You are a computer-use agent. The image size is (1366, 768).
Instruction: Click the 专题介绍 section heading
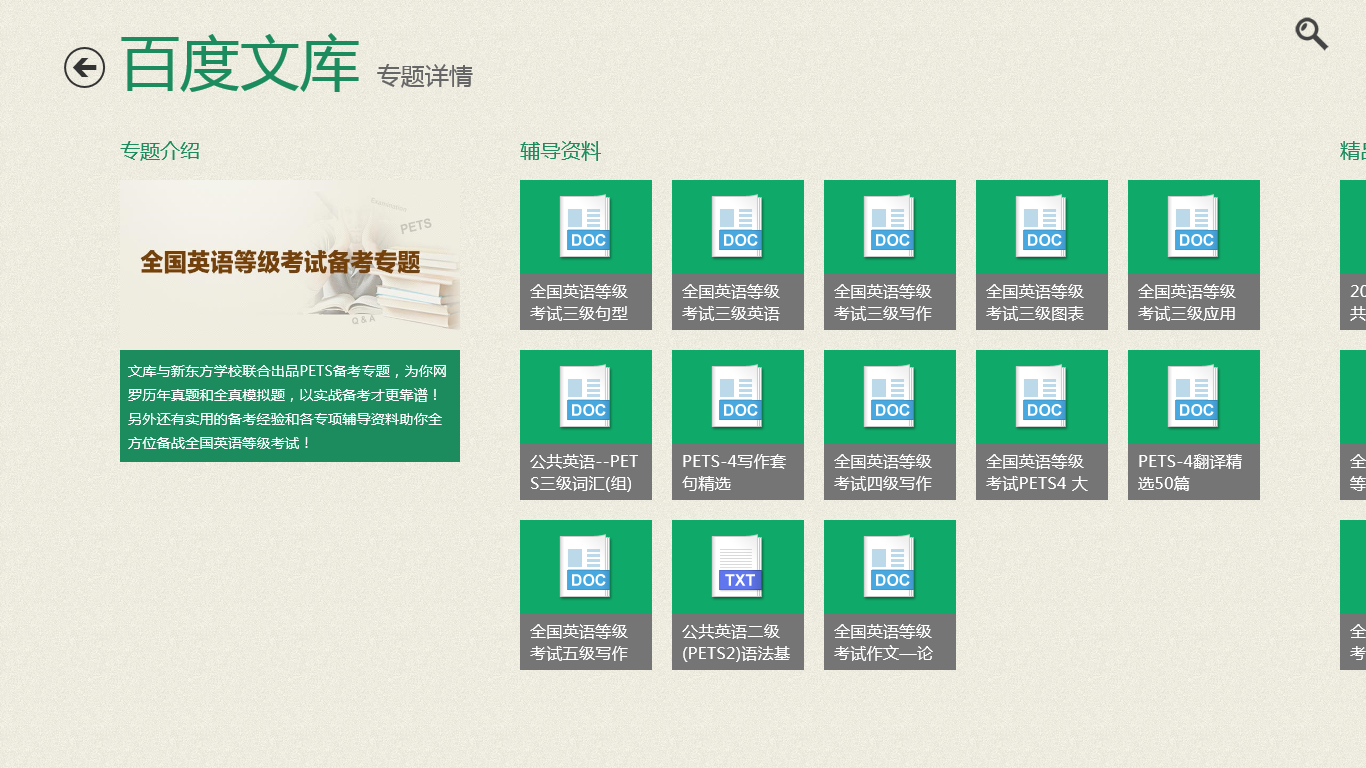pos(160,151)
